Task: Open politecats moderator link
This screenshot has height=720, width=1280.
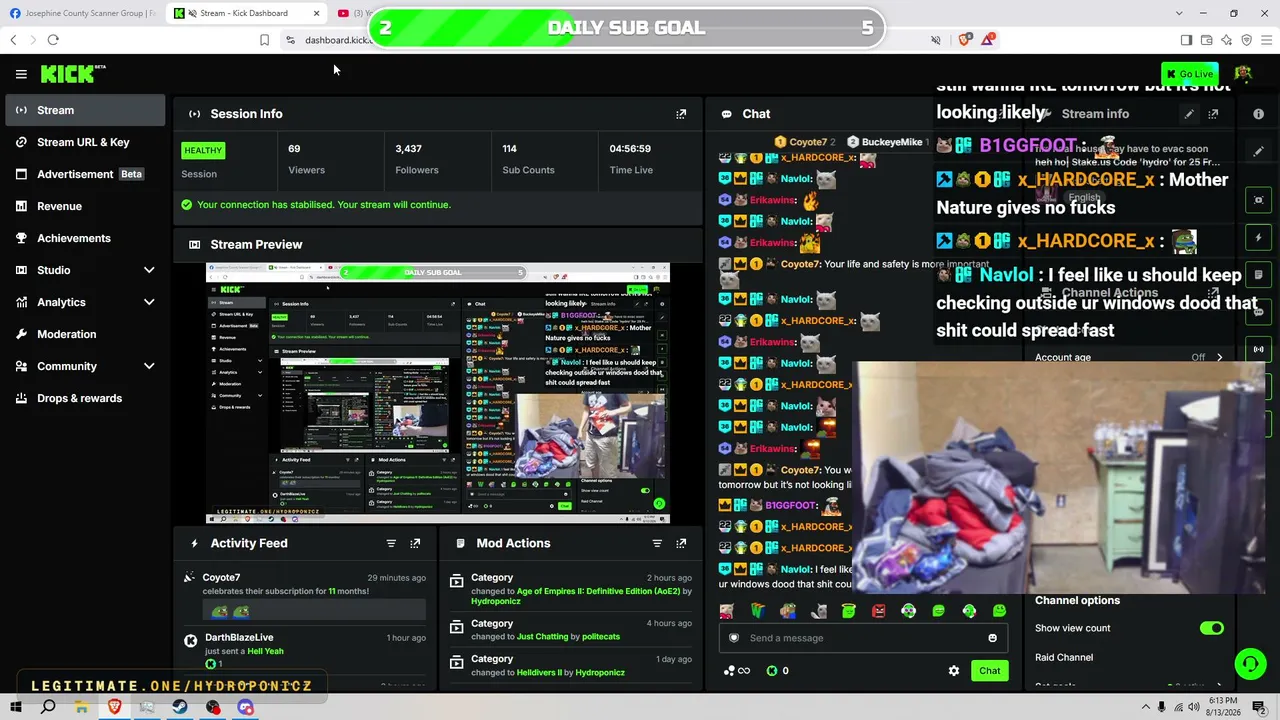Action: point(601,637)
